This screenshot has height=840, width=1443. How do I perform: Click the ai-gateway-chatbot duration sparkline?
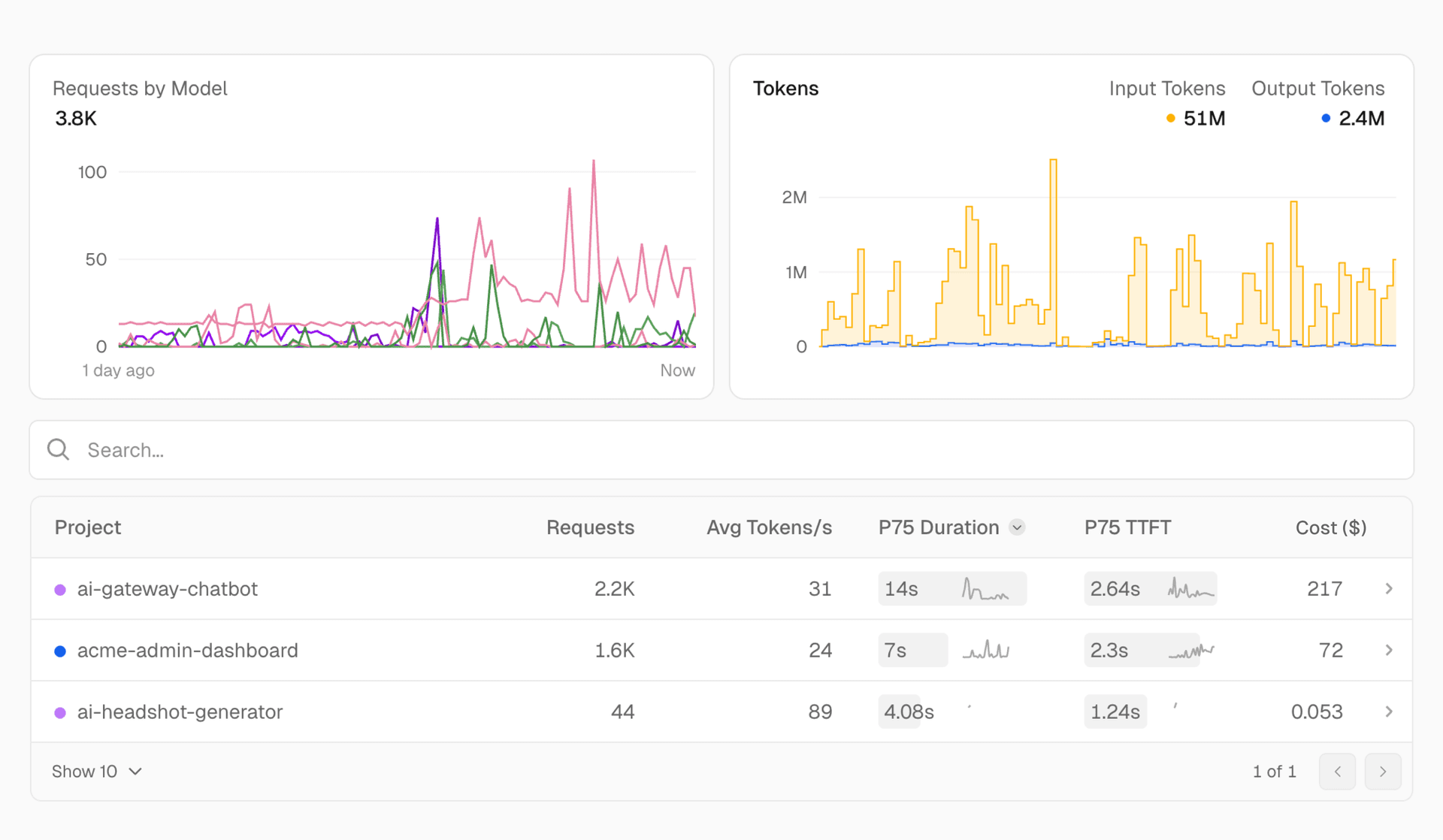point(985,589)
